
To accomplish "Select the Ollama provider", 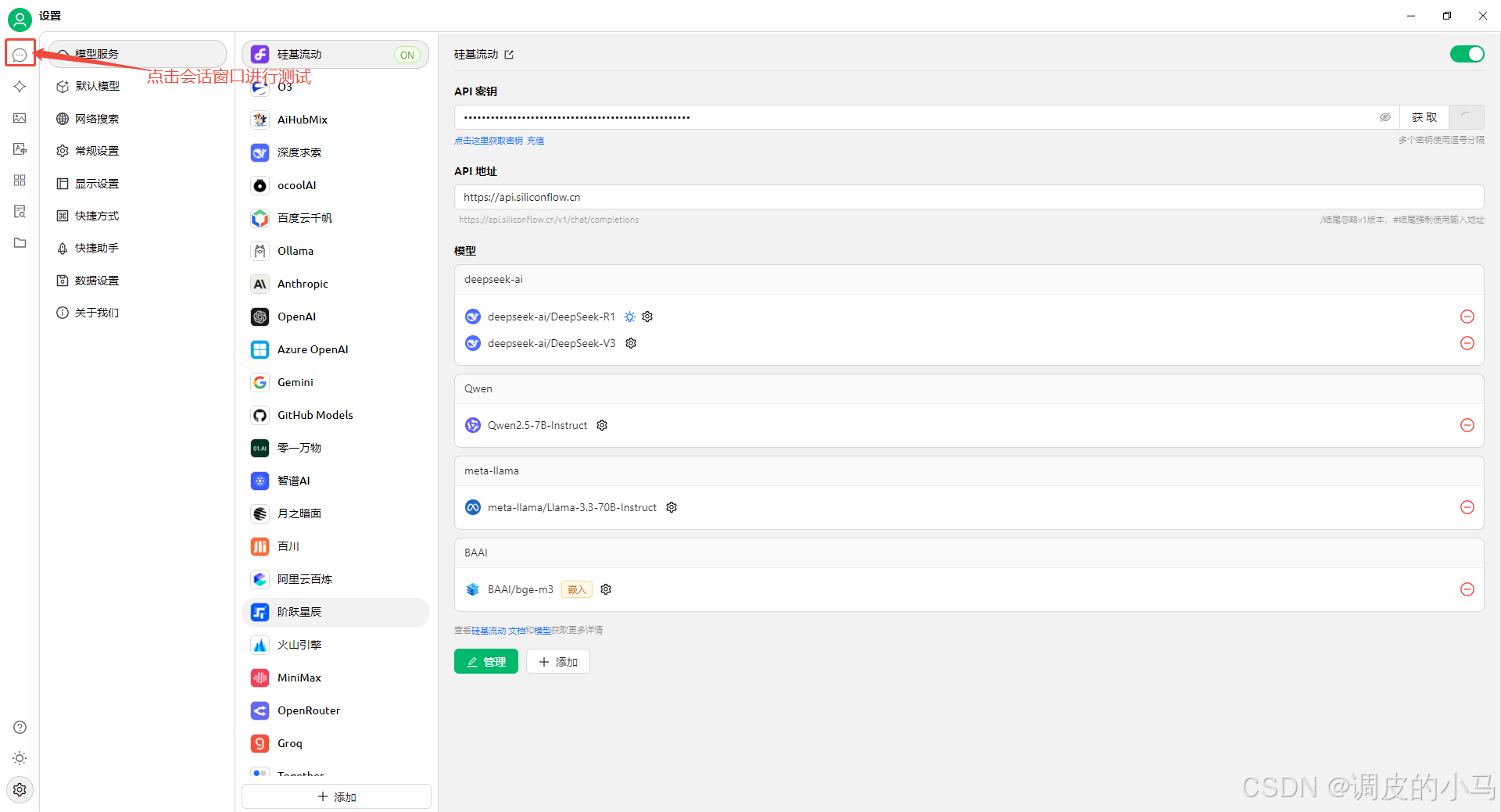I will click(x=335, y=251).
